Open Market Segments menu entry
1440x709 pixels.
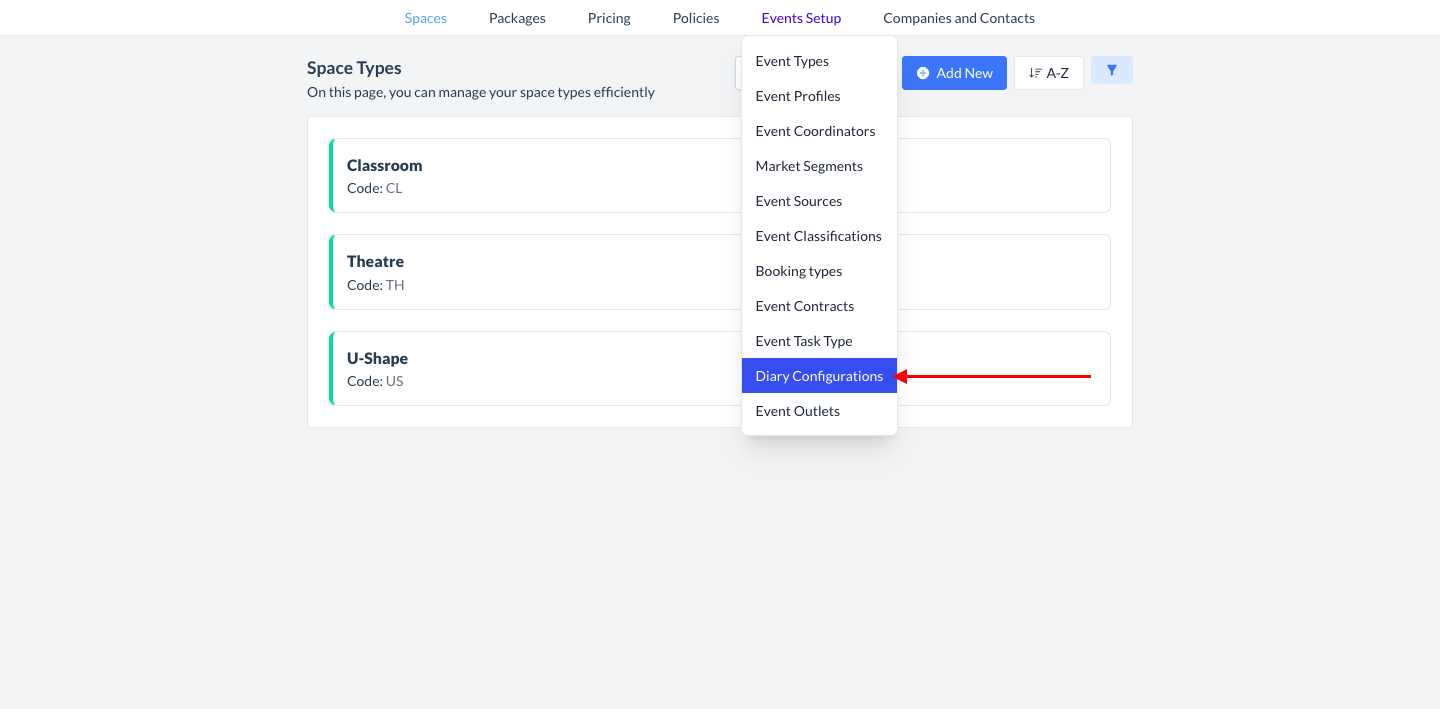[809, 166]
